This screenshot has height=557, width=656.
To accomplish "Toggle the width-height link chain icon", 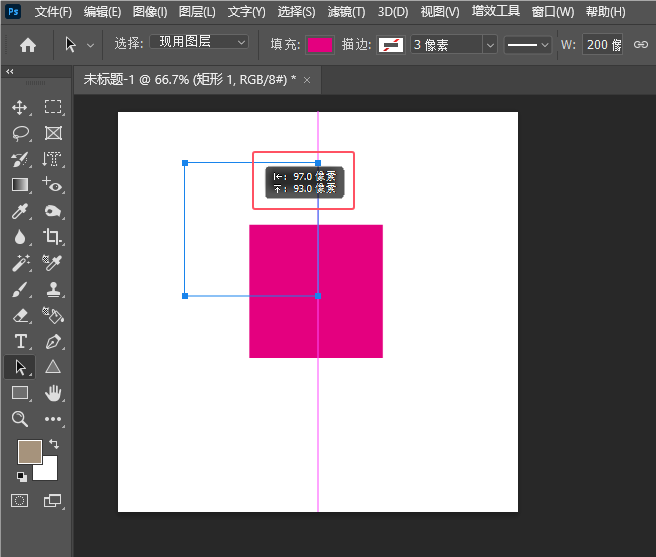I will point(641,45).
